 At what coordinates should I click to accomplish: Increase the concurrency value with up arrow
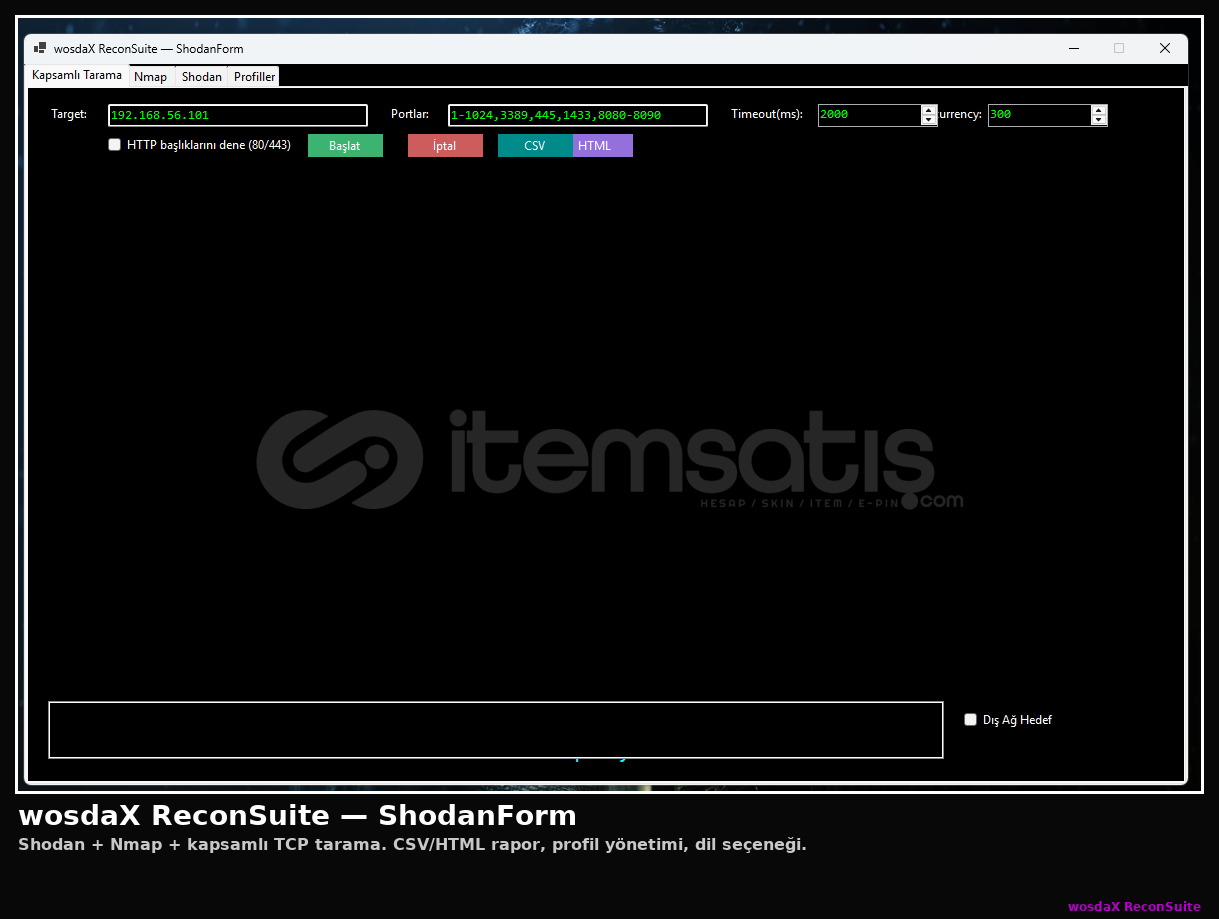pos(1099,110)
